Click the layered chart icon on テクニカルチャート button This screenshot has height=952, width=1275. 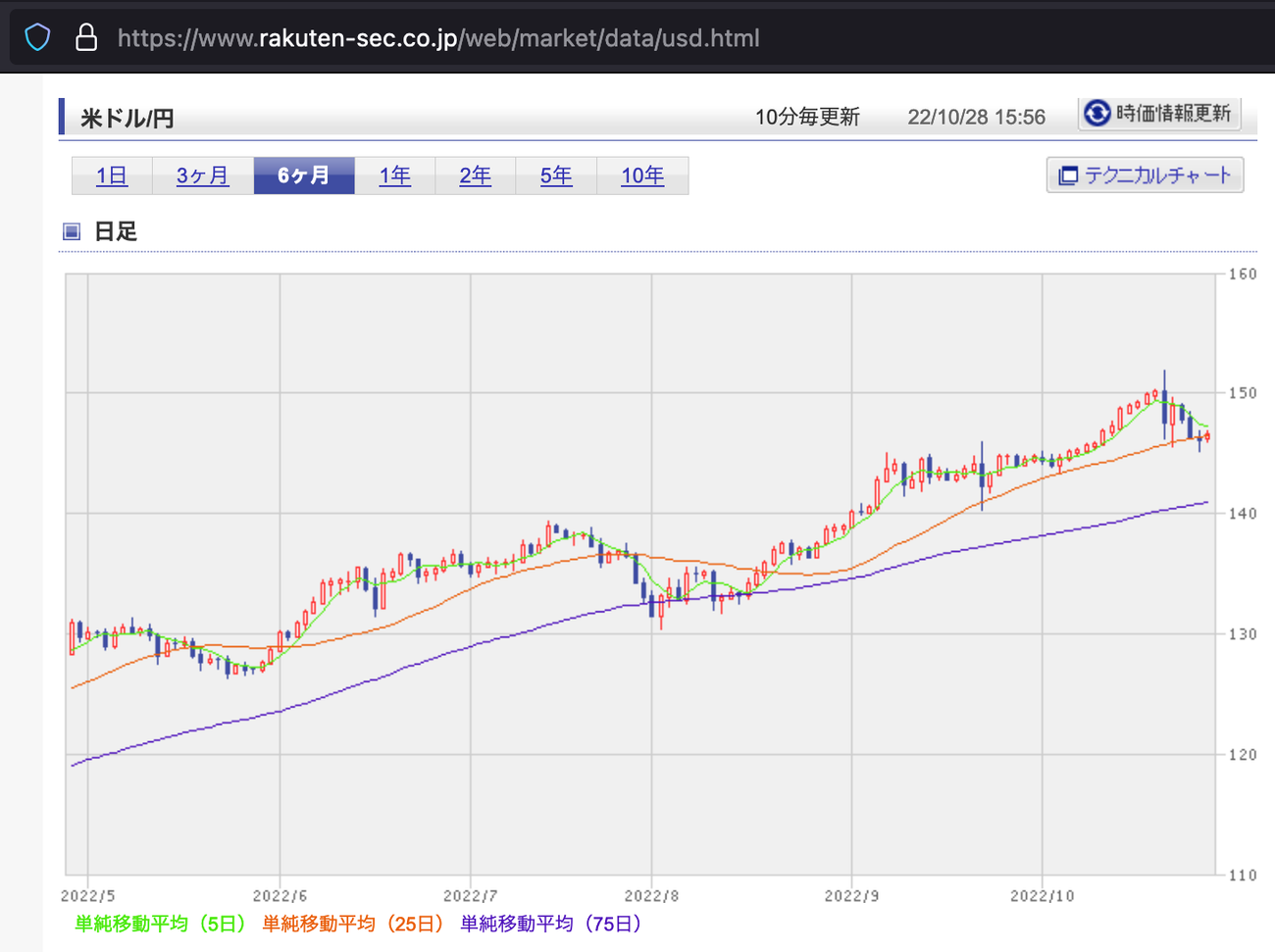pos(1067,175)
